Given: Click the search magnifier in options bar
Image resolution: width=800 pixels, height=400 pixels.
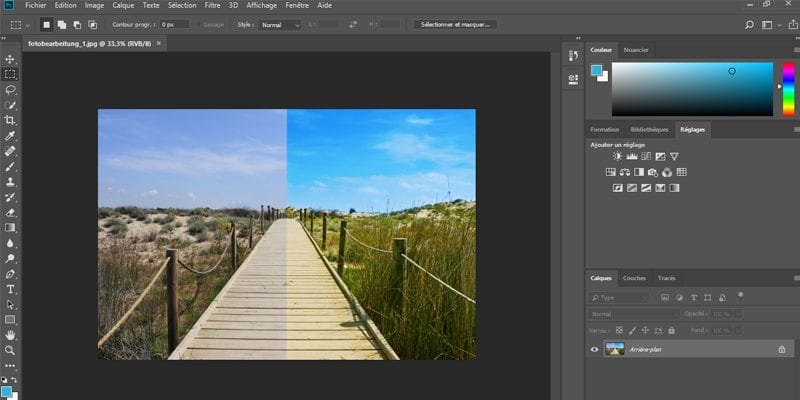Looking at the screenshot, I should tap(749, 24).
